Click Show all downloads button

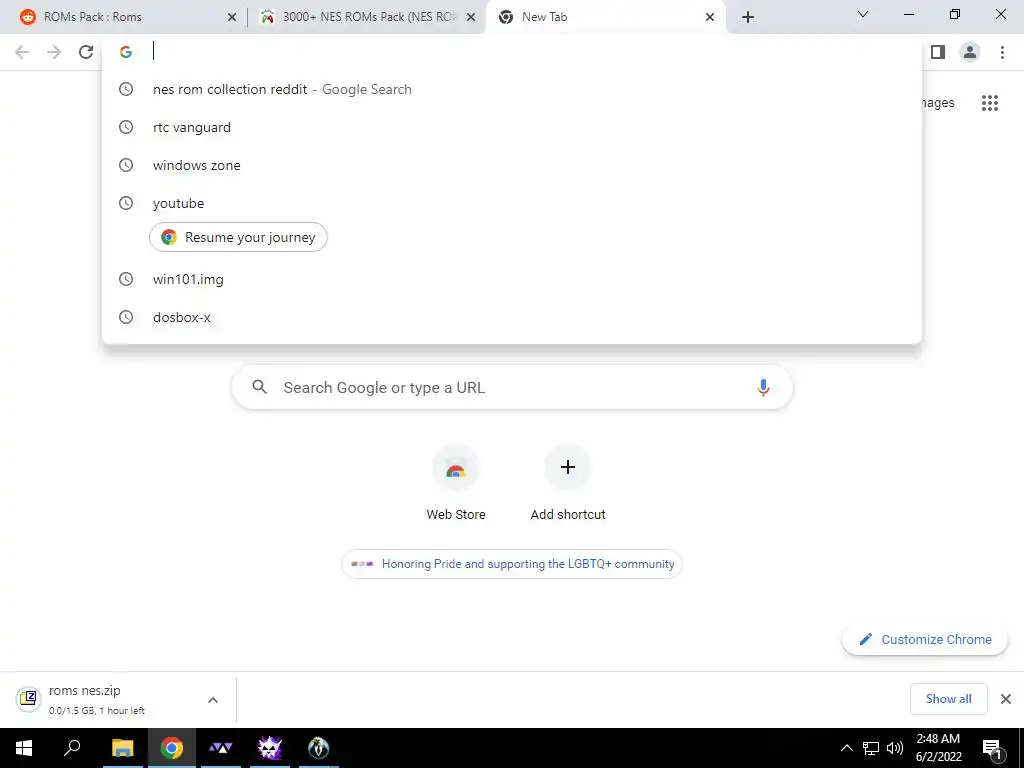tap(948, 699)
